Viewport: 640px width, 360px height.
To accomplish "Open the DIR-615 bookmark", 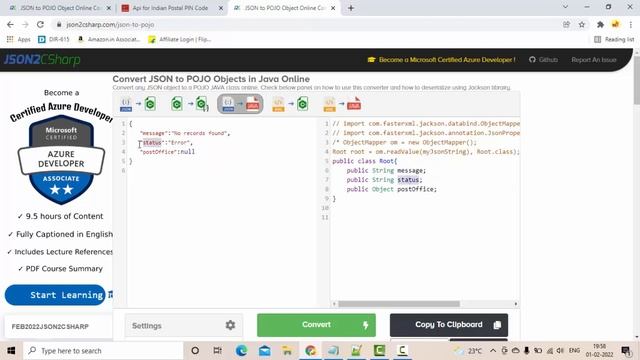I will pos(53,39).
